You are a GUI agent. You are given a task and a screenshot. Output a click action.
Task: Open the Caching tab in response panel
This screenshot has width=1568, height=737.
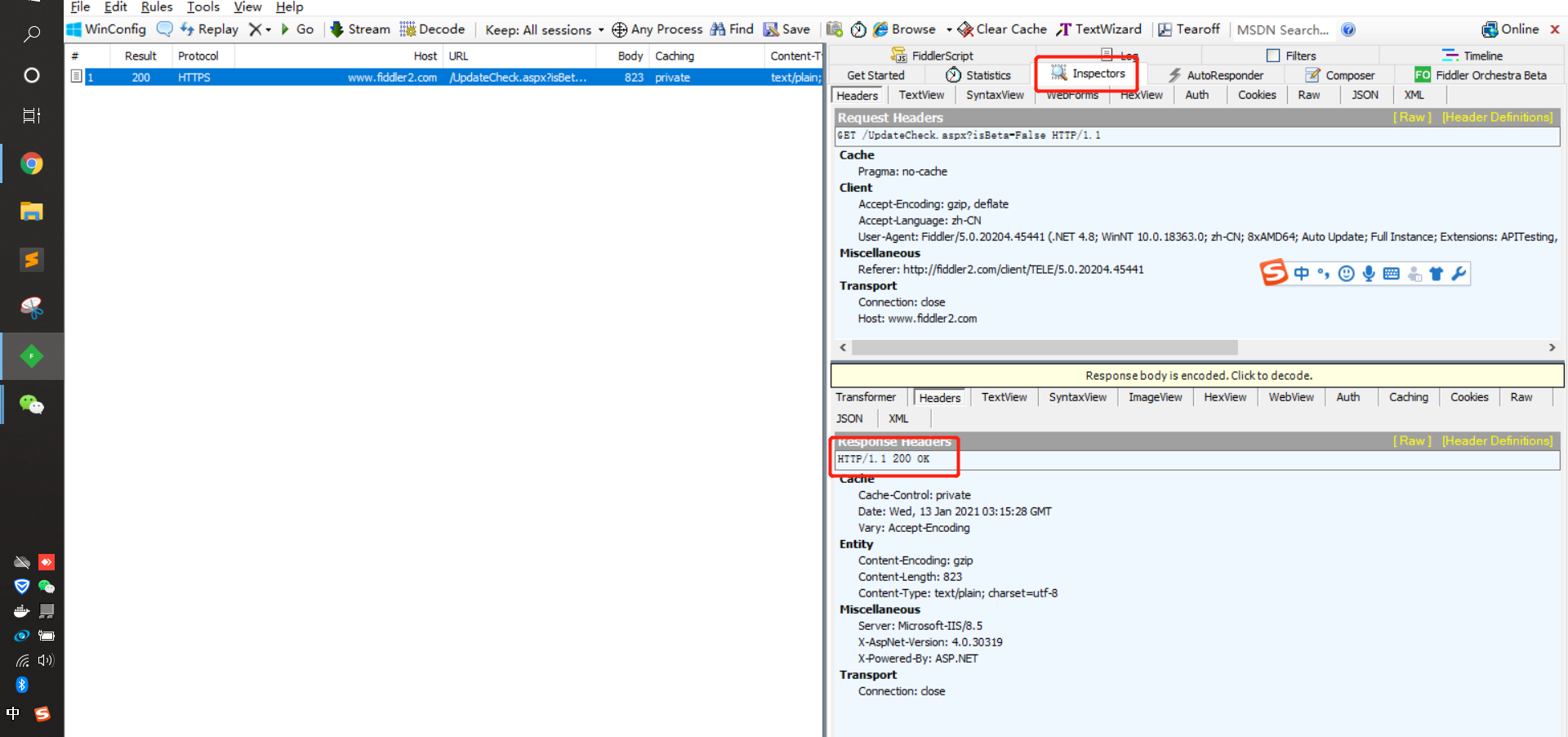point(1409,397)
